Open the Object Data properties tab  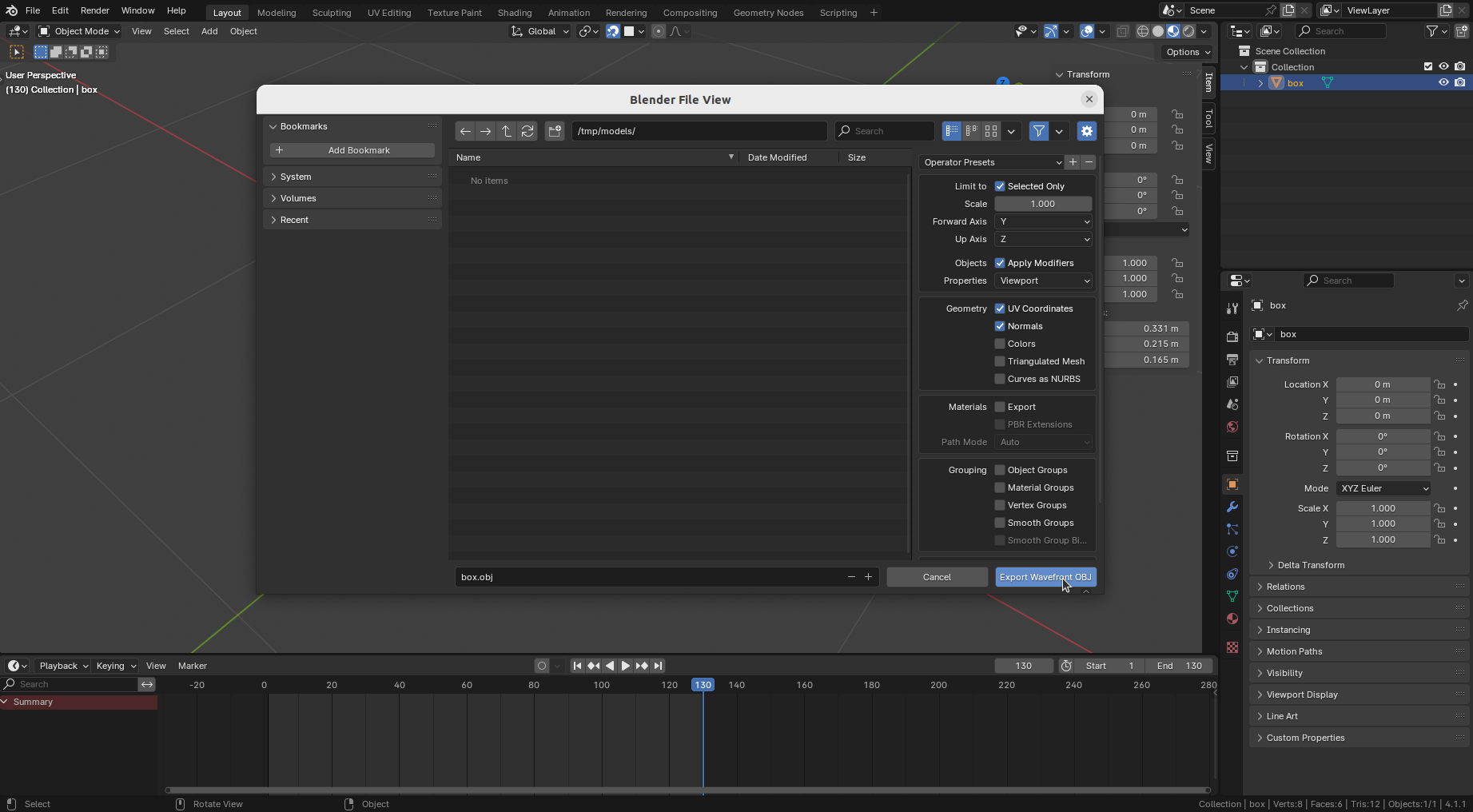tap(1232, 596)
